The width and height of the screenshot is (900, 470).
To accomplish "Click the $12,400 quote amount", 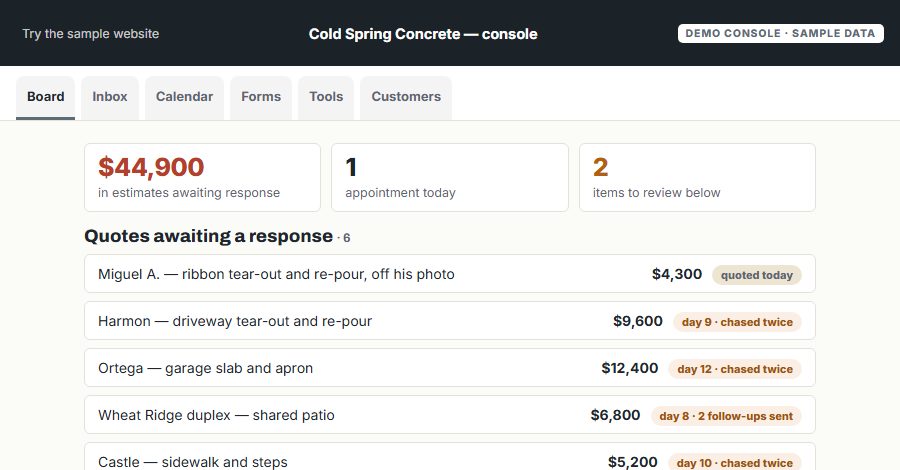I will point(630,368).
